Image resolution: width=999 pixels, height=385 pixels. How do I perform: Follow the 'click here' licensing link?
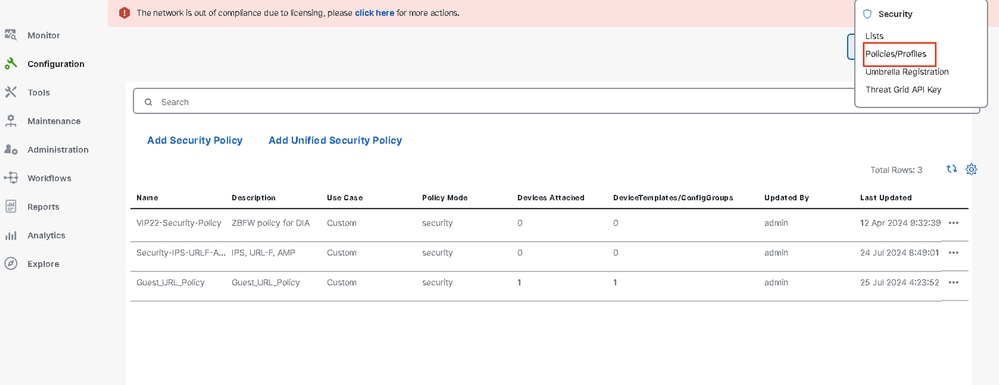click(375, 13)
